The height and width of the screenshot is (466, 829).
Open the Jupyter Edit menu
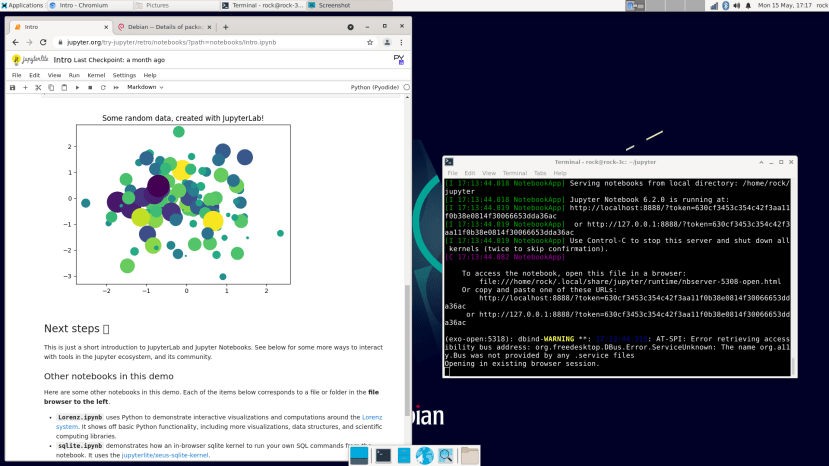point(34,75)
